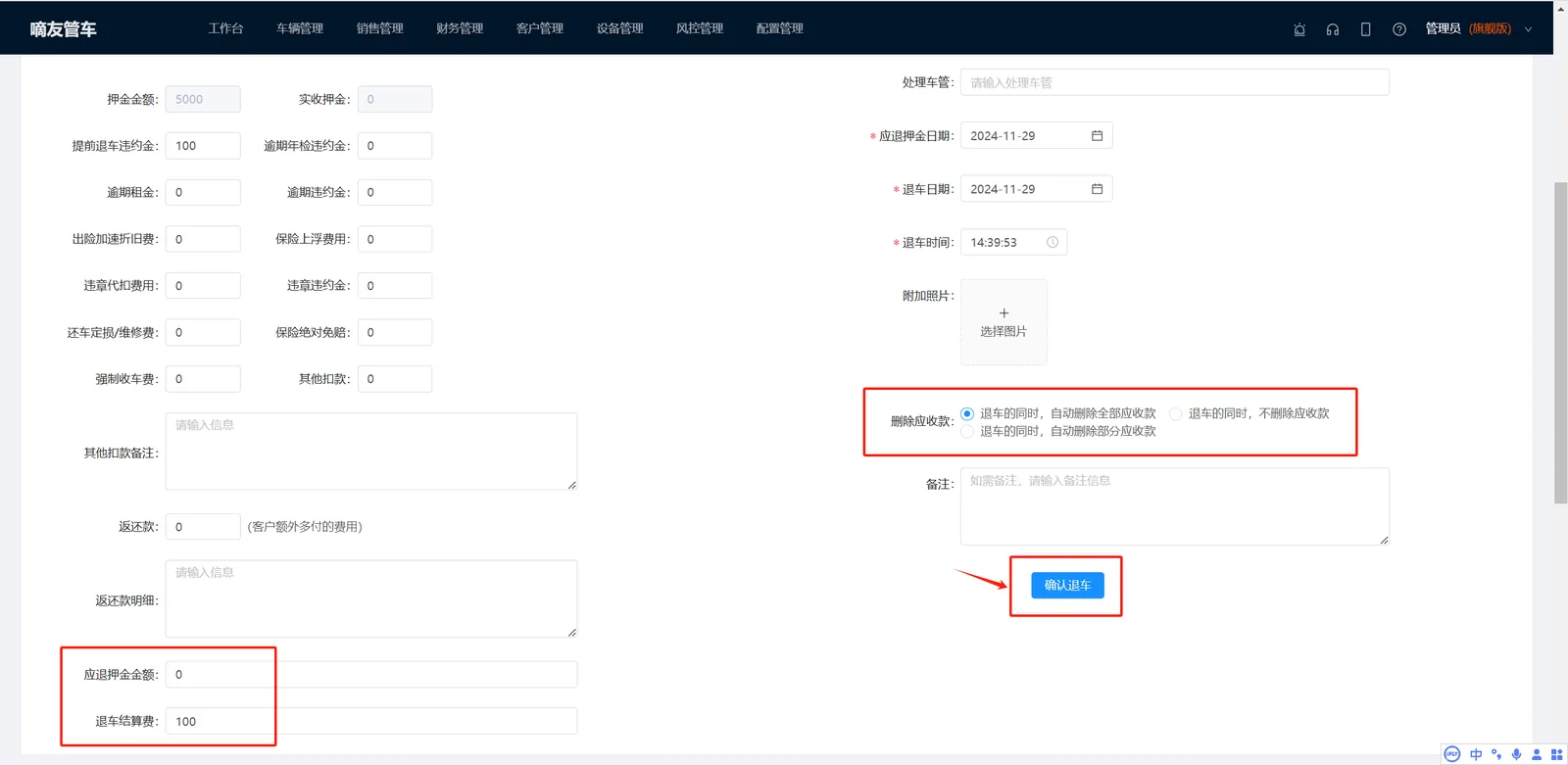The width and height of the screenshot is (1568, 765).
Task: Open the 风控管理 menu
Action: (700, 28)
